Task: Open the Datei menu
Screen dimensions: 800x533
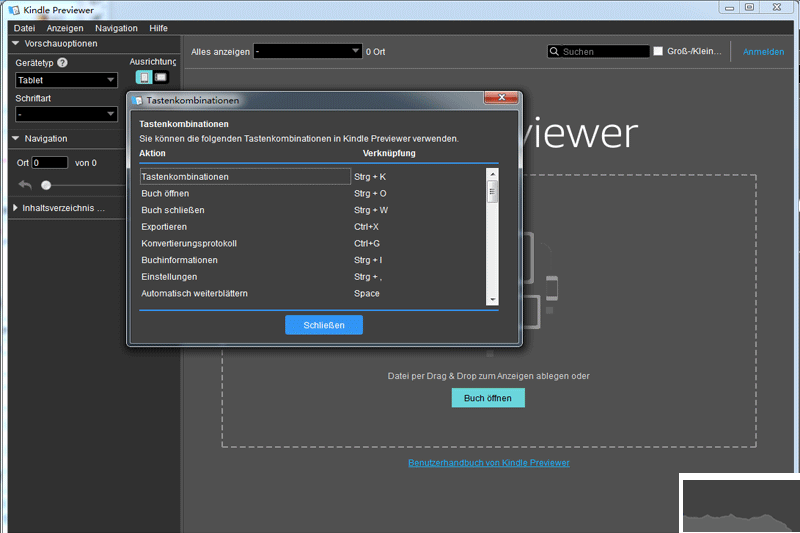Action: (x=24, y=28)
